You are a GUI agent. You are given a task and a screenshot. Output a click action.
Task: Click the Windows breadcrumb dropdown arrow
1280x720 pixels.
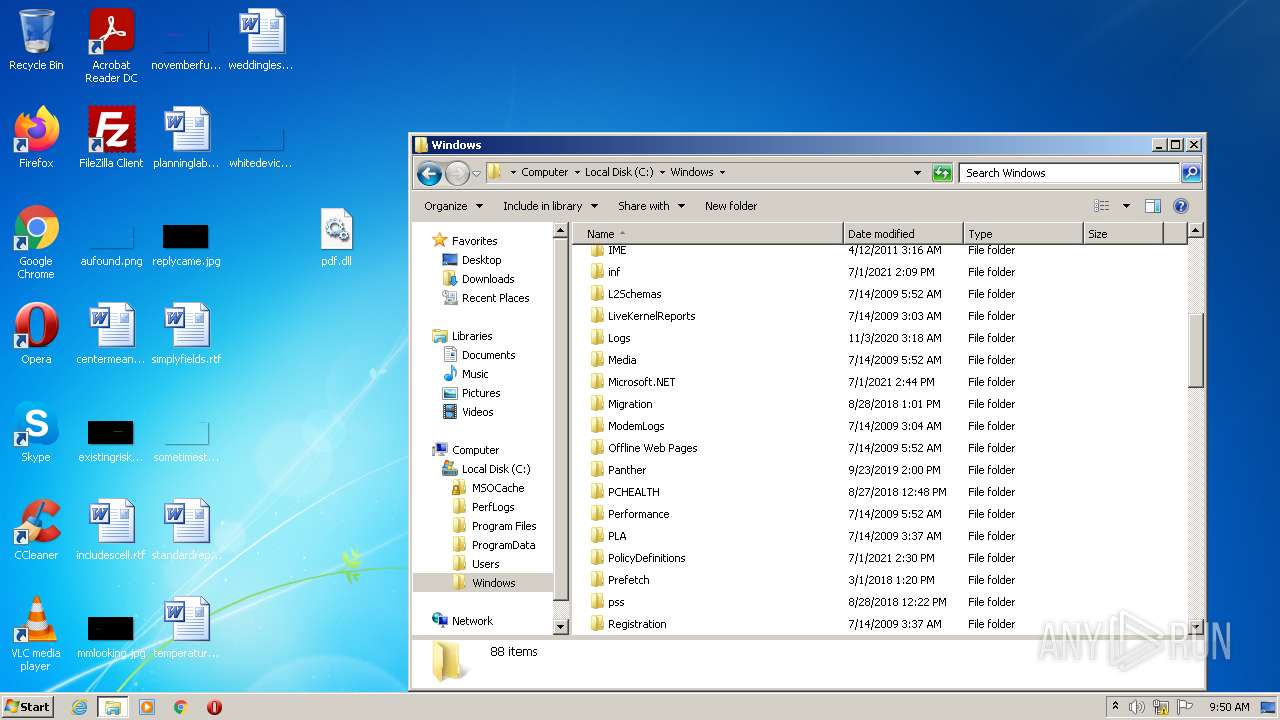722,173
